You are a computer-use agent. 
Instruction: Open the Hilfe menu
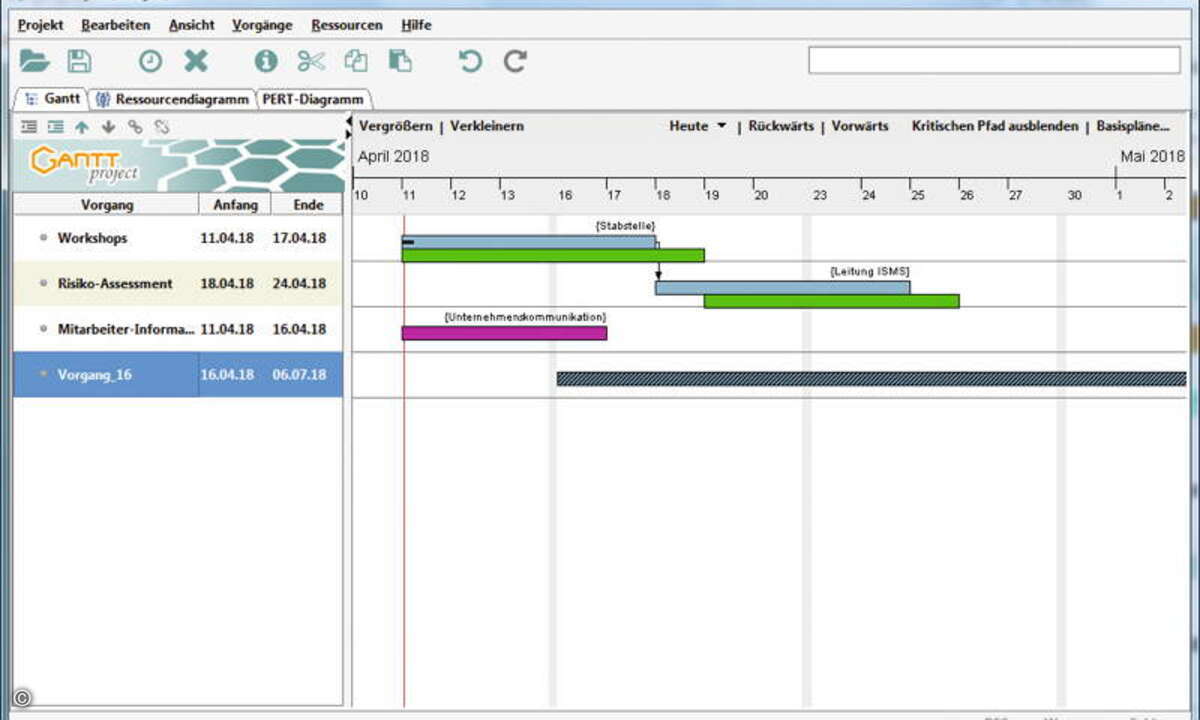point(416,25)
